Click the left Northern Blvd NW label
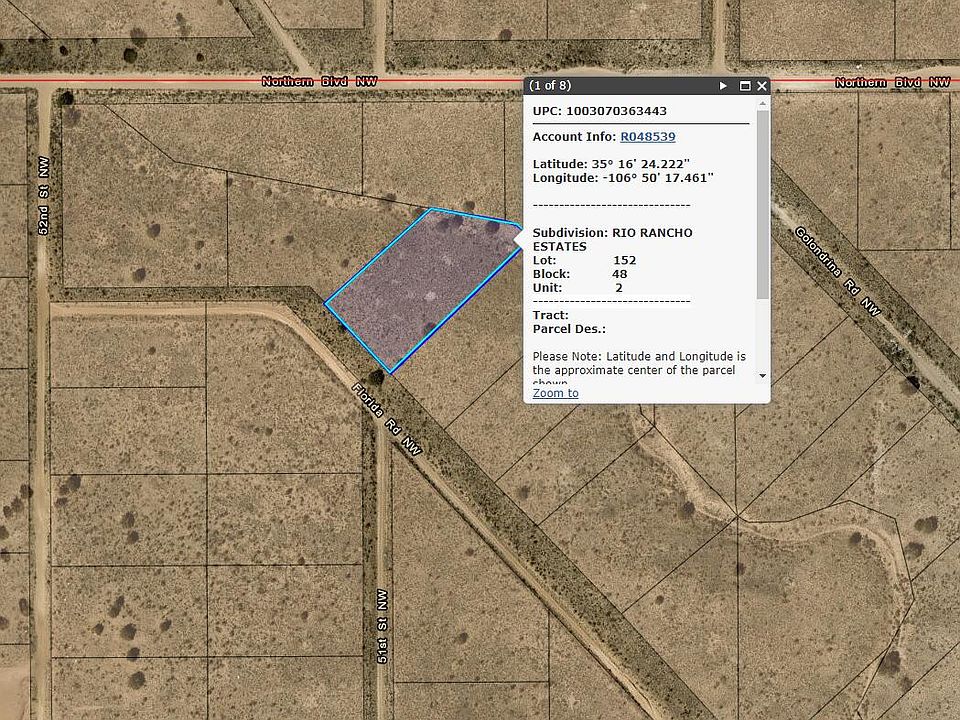The image size is (960, 720). pos(320,81)
